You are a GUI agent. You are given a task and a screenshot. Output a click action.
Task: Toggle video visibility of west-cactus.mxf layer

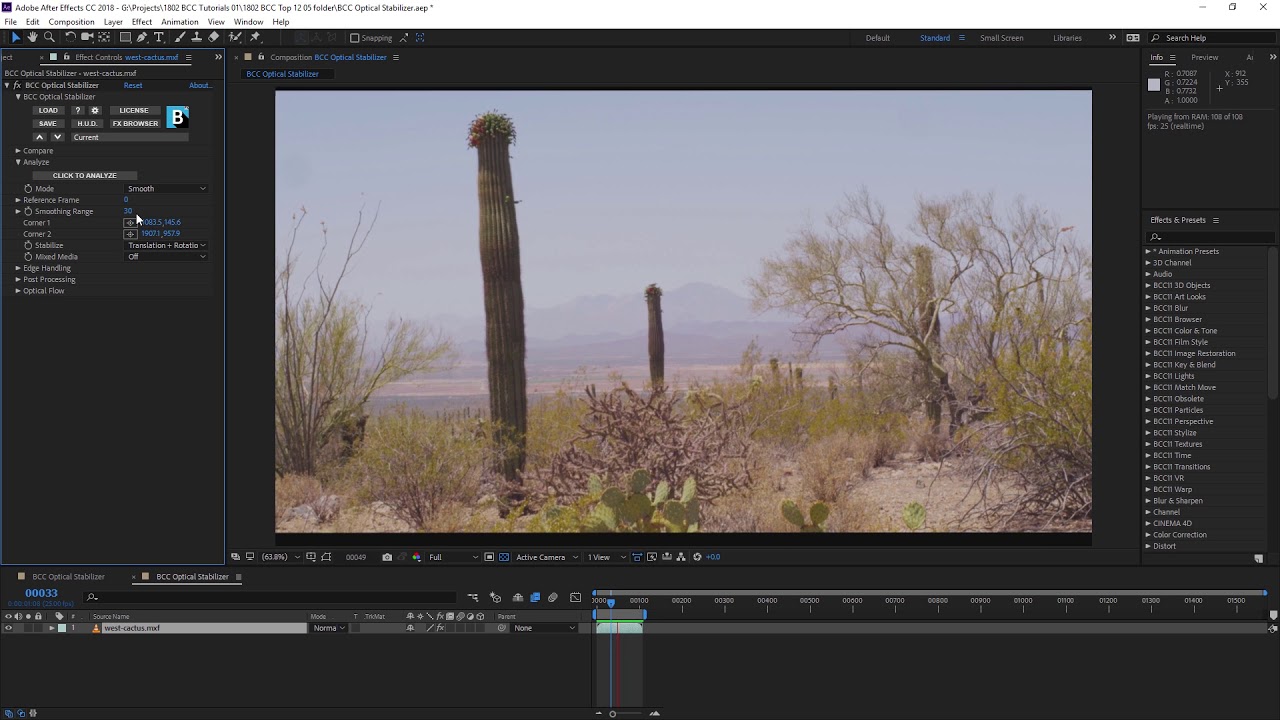(8, 628)
